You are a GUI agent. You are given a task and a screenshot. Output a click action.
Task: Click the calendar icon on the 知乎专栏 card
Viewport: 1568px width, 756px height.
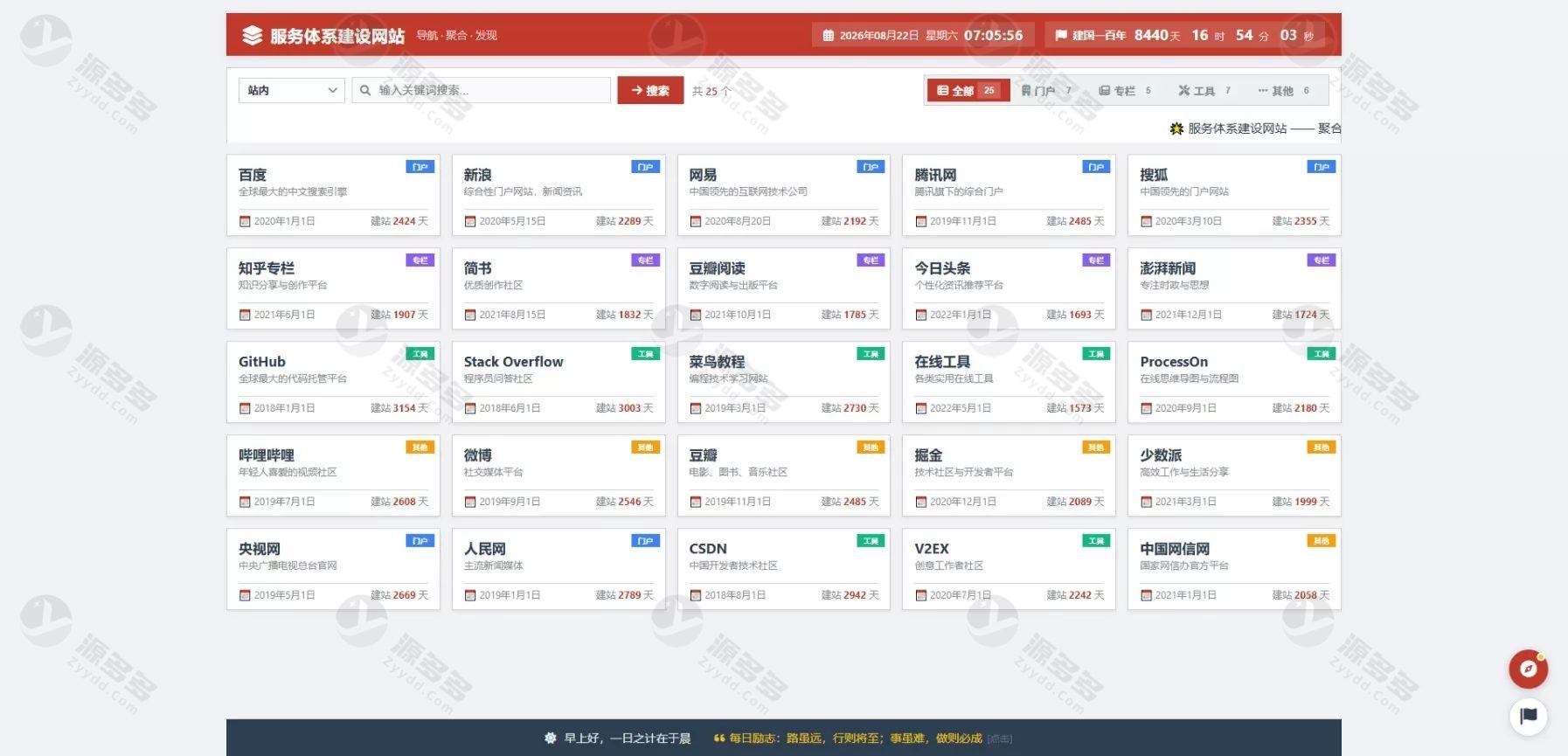click(245, 316)
